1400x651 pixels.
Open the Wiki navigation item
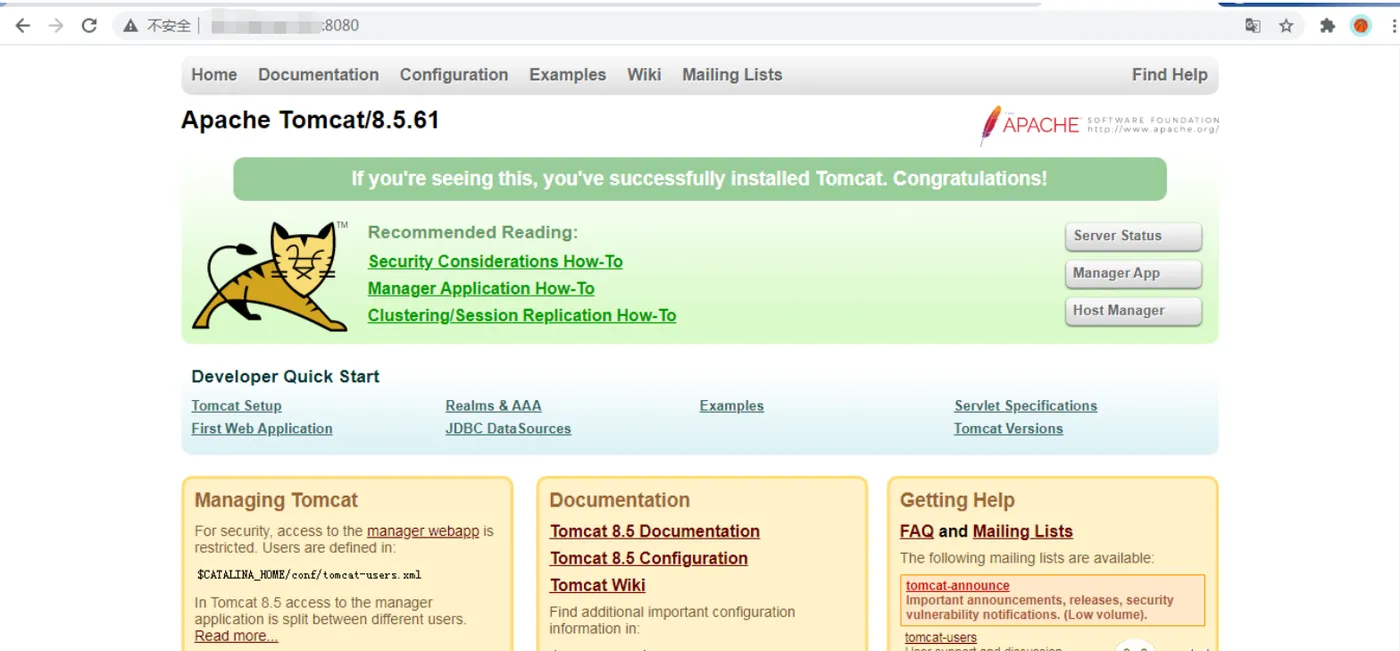click(644, 75)
